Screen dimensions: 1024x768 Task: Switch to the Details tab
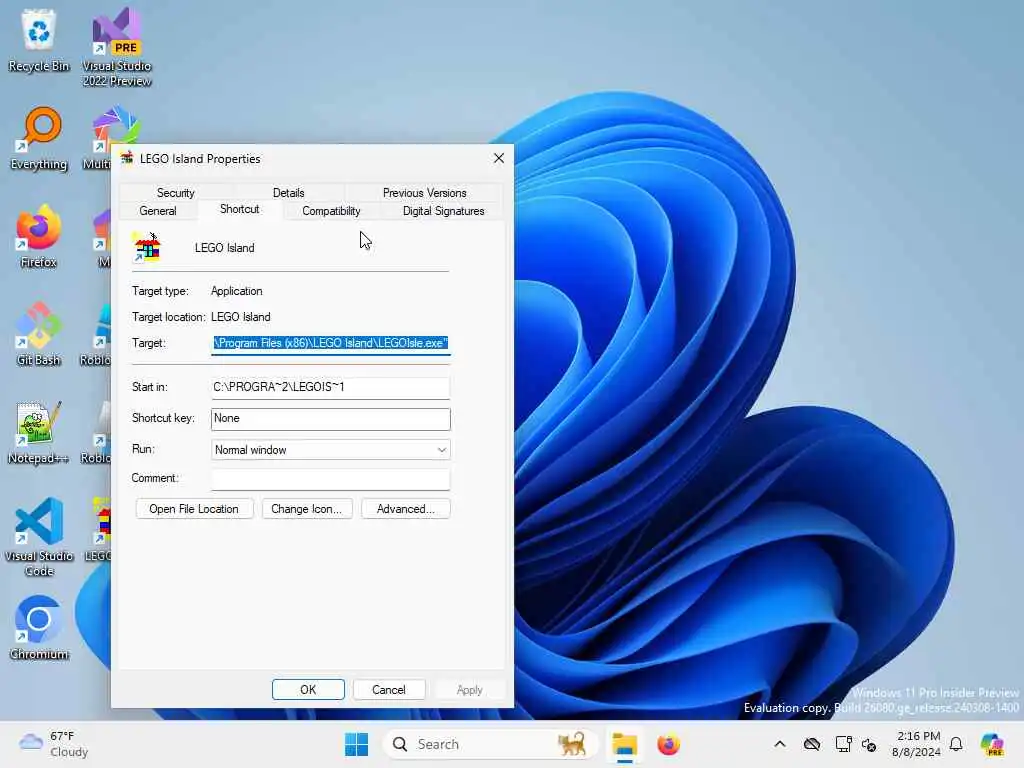point(288,193)
